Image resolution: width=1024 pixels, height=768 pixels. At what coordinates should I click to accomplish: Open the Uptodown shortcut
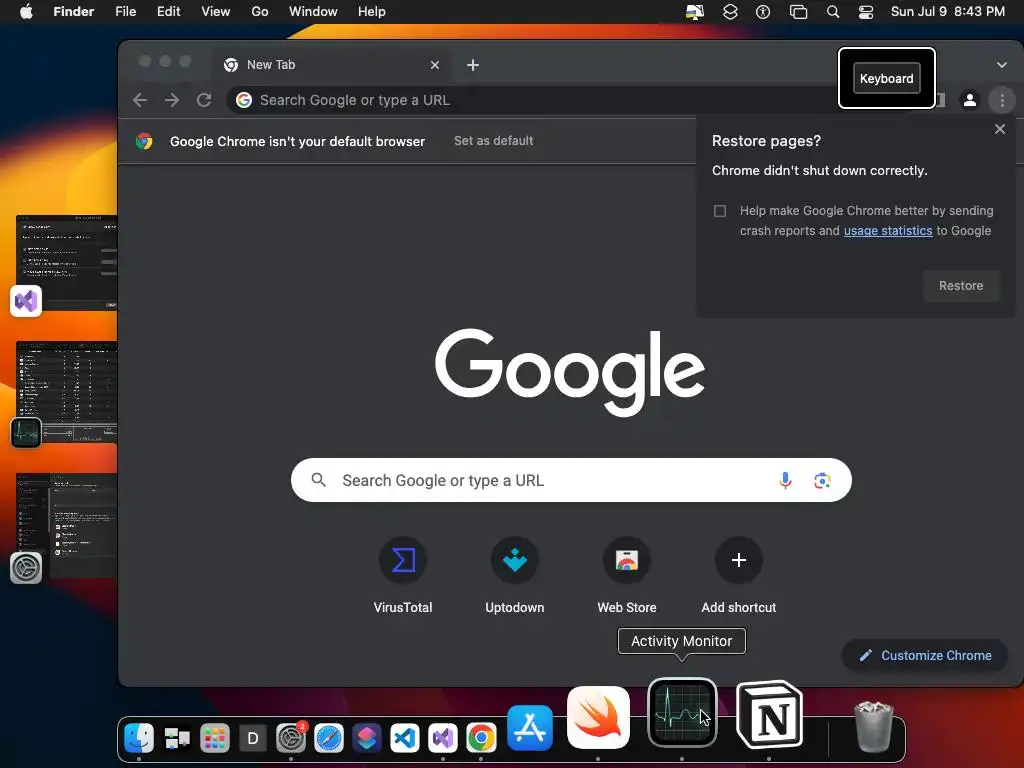click(x=515, y=575)
